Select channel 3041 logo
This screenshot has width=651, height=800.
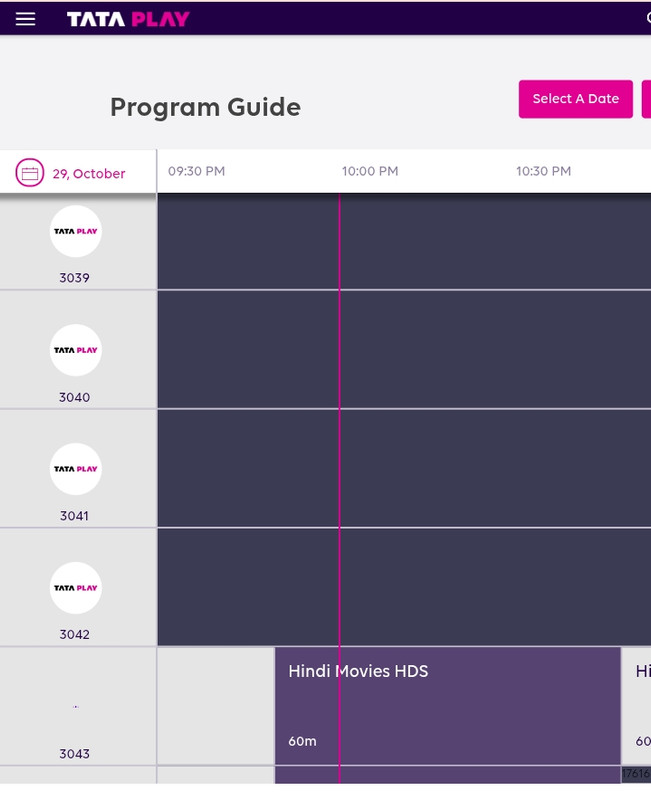(x=76, y=469)
